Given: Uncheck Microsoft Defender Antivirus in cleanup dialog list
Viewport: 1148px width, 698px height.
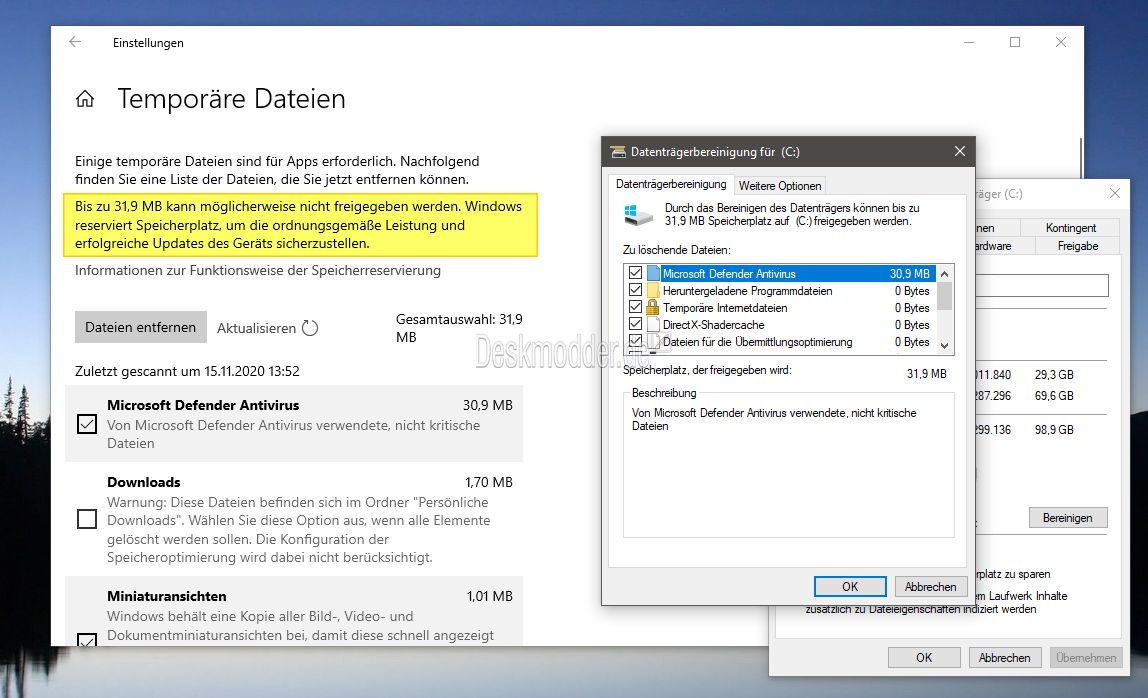Looking at the screenshot, I should (x=636, y=273).
